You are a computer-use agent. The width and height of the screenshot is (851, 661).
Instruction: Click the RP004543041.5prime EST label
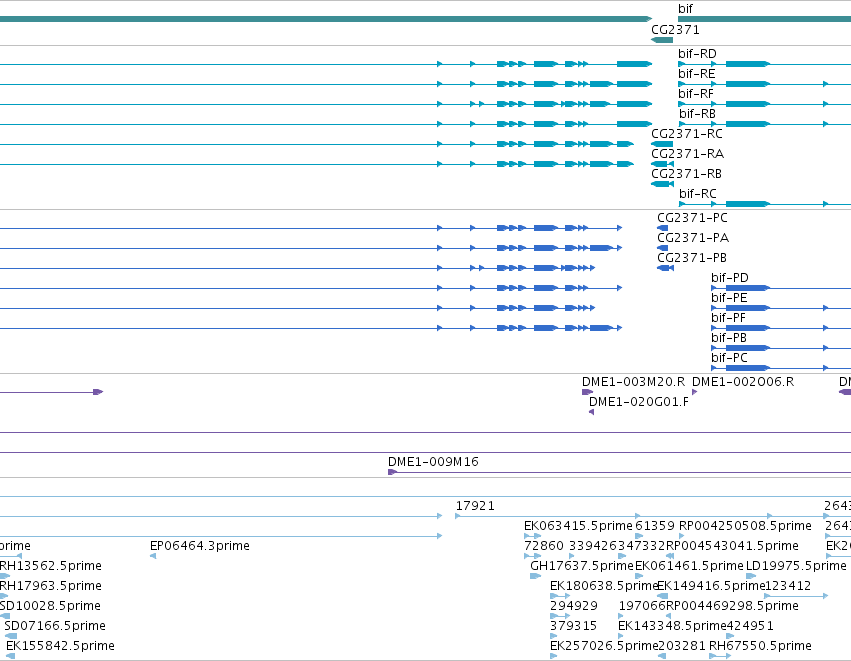732,546
